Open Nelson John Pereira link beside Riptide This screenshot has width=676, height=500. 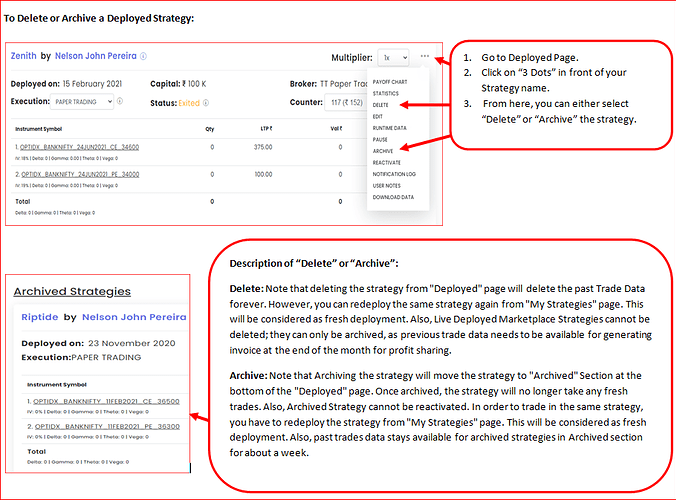(x=134, y=317)
